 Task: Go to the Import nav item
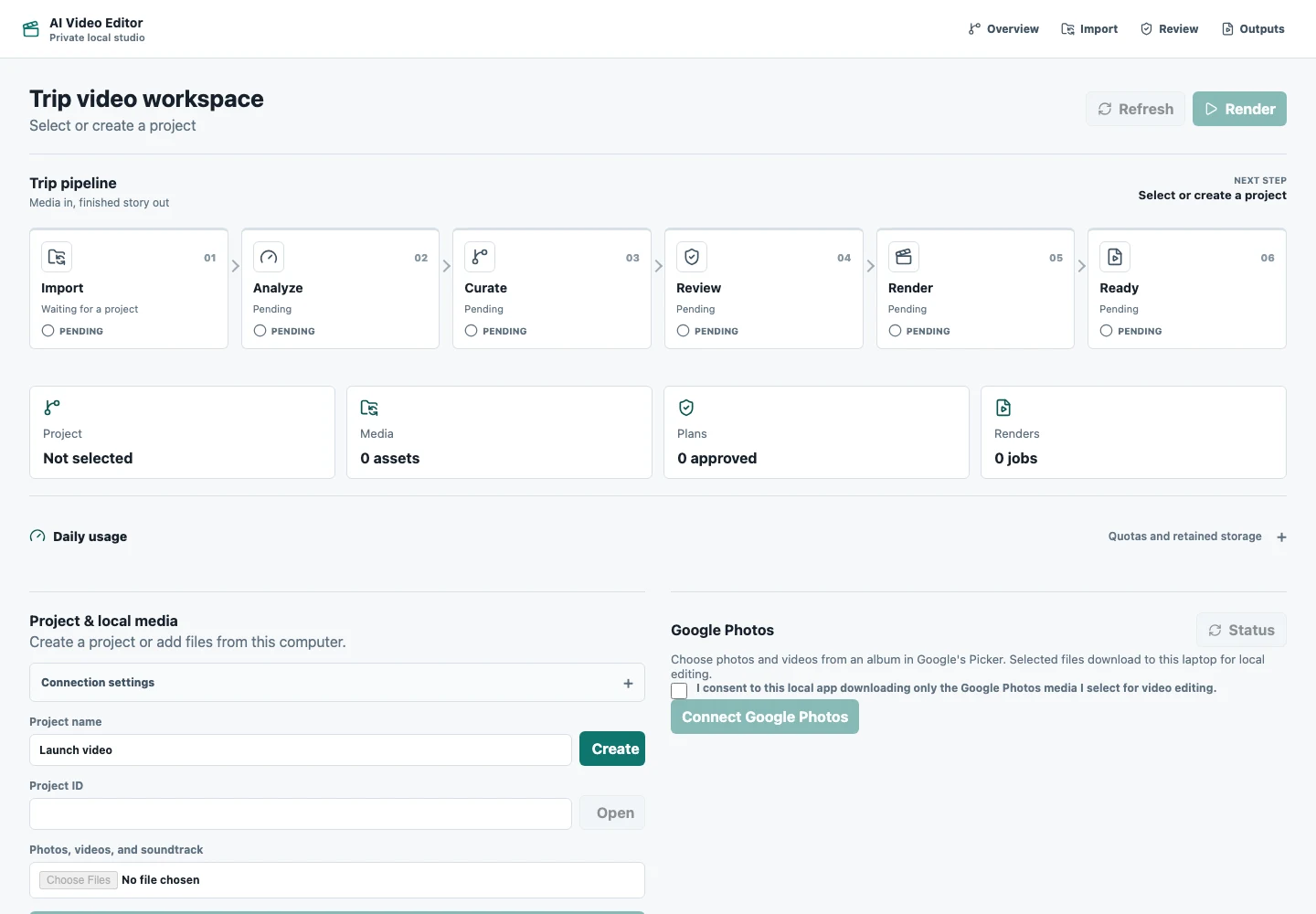point(1089,29)
